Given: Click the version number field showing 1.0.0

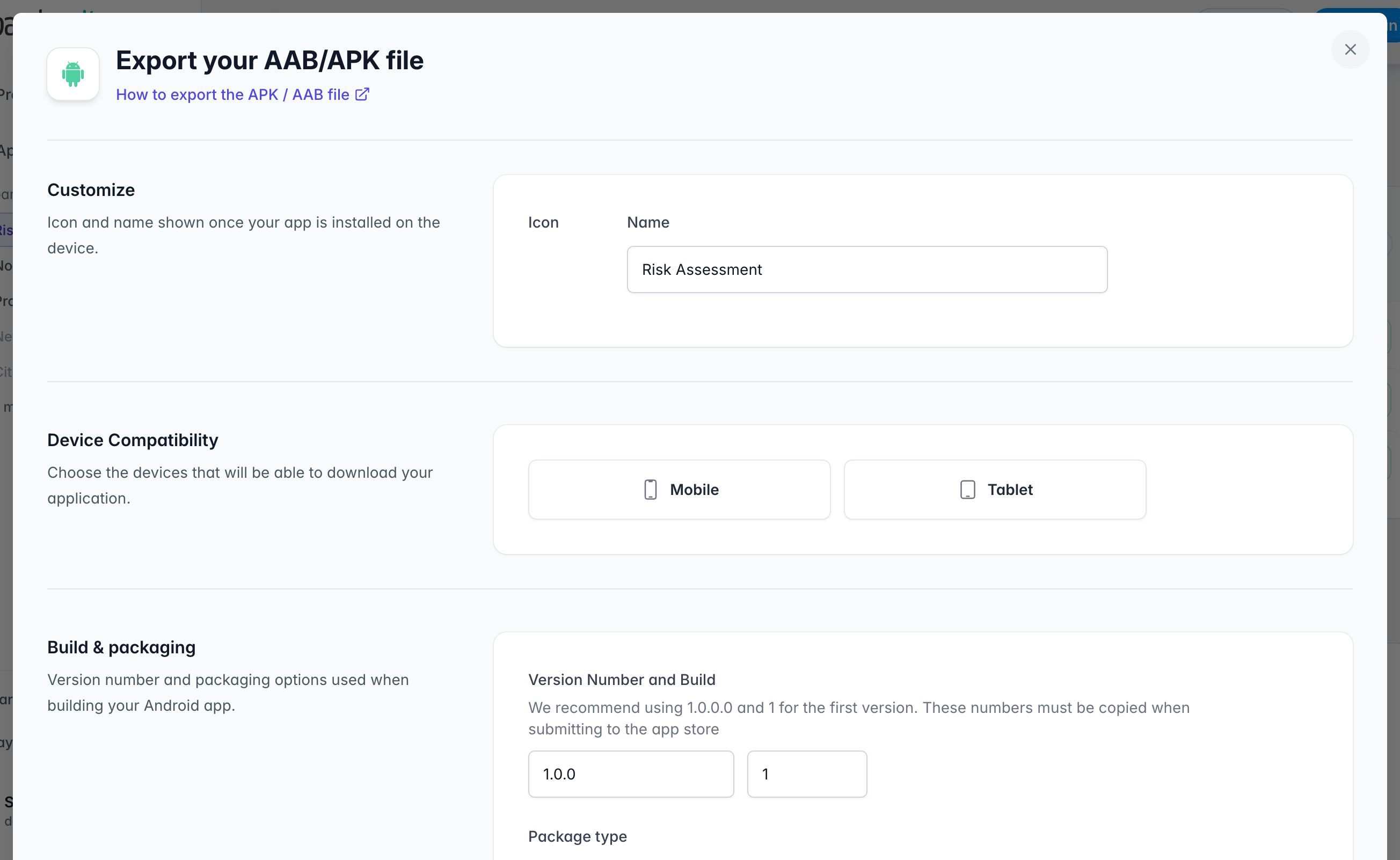Looking at the screenshot, I should point(631,774).
